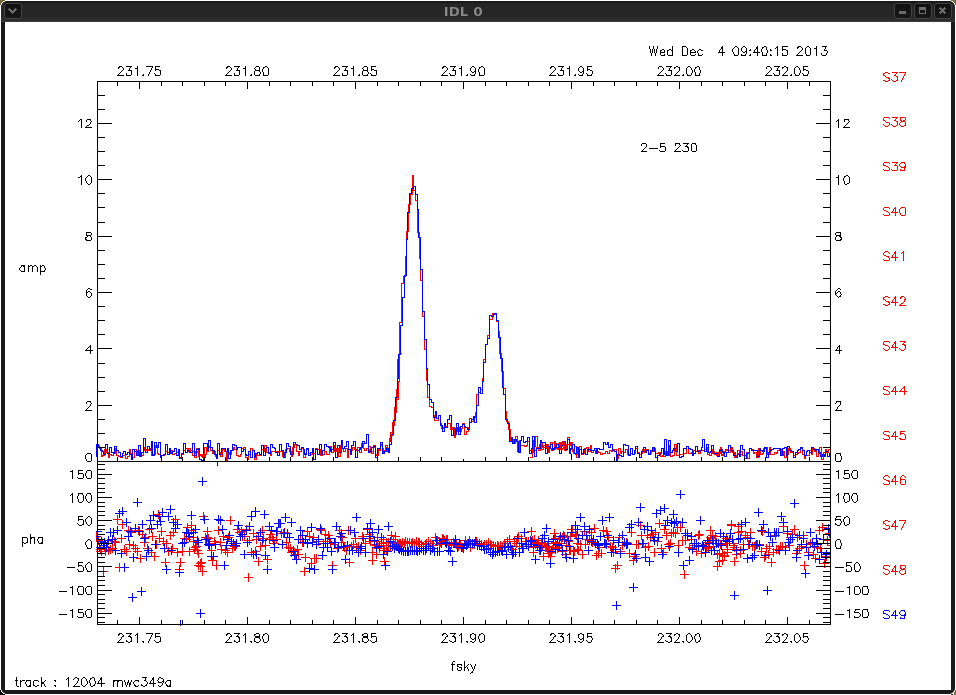
Task: Close the IDL 0 window
Action: (941, 11)
